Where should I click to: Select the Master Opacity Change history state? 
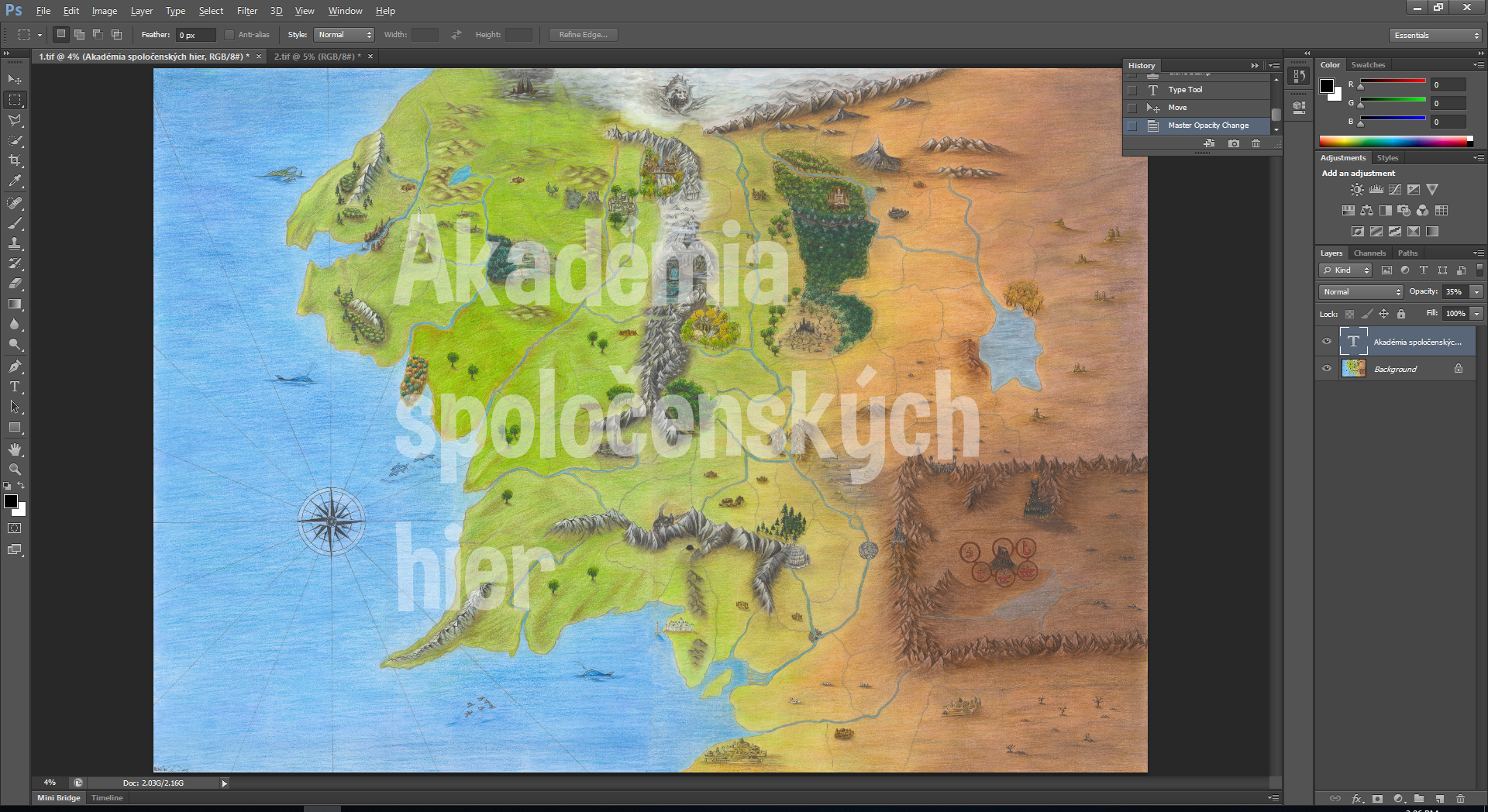tap(1209, 125)
